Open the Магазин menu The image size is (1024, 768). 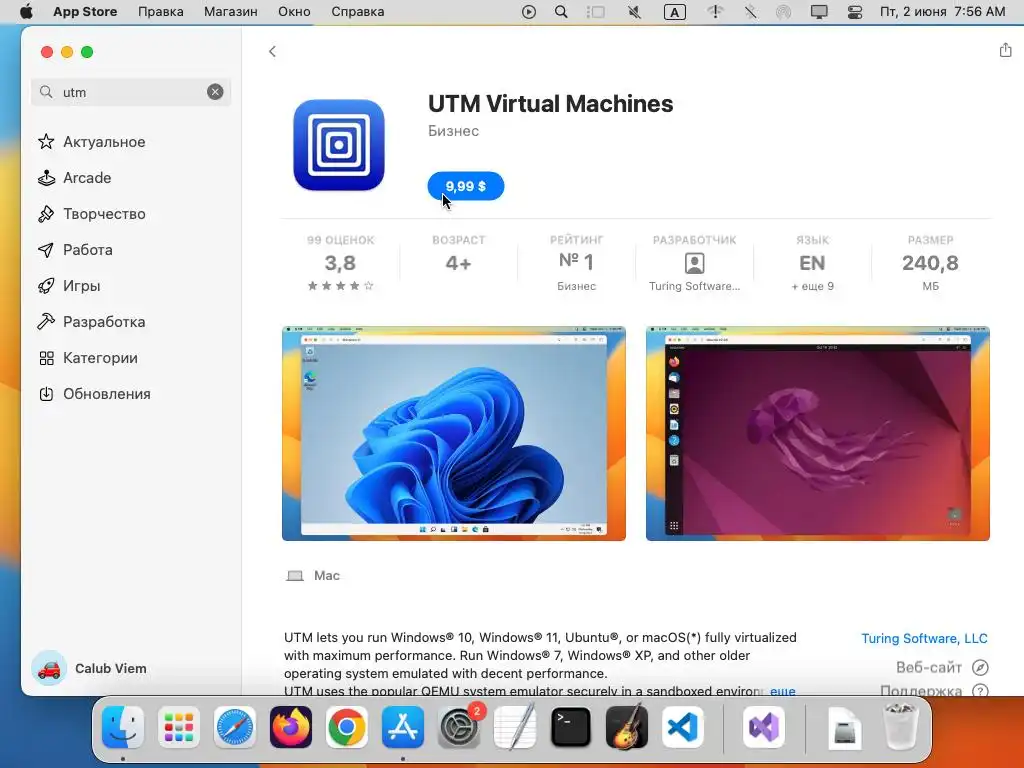pyautogui.click(x=231, y=12)
